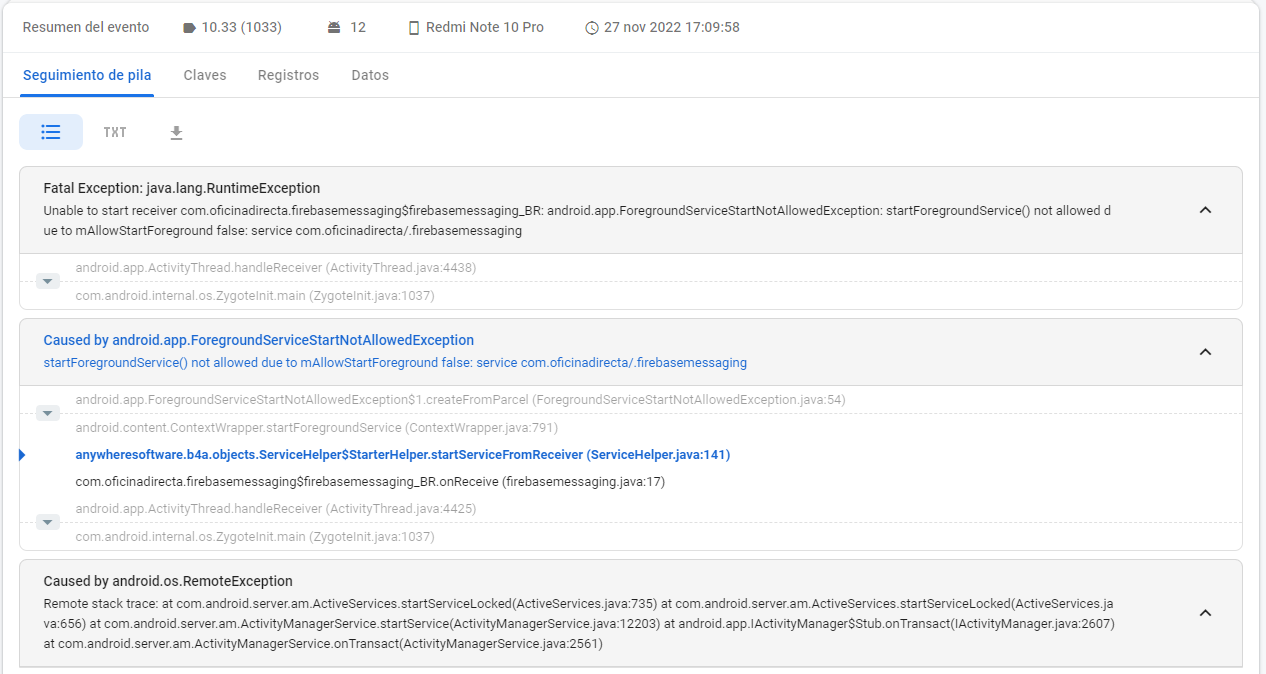Download the stack trace file

(x=176, y=133)
